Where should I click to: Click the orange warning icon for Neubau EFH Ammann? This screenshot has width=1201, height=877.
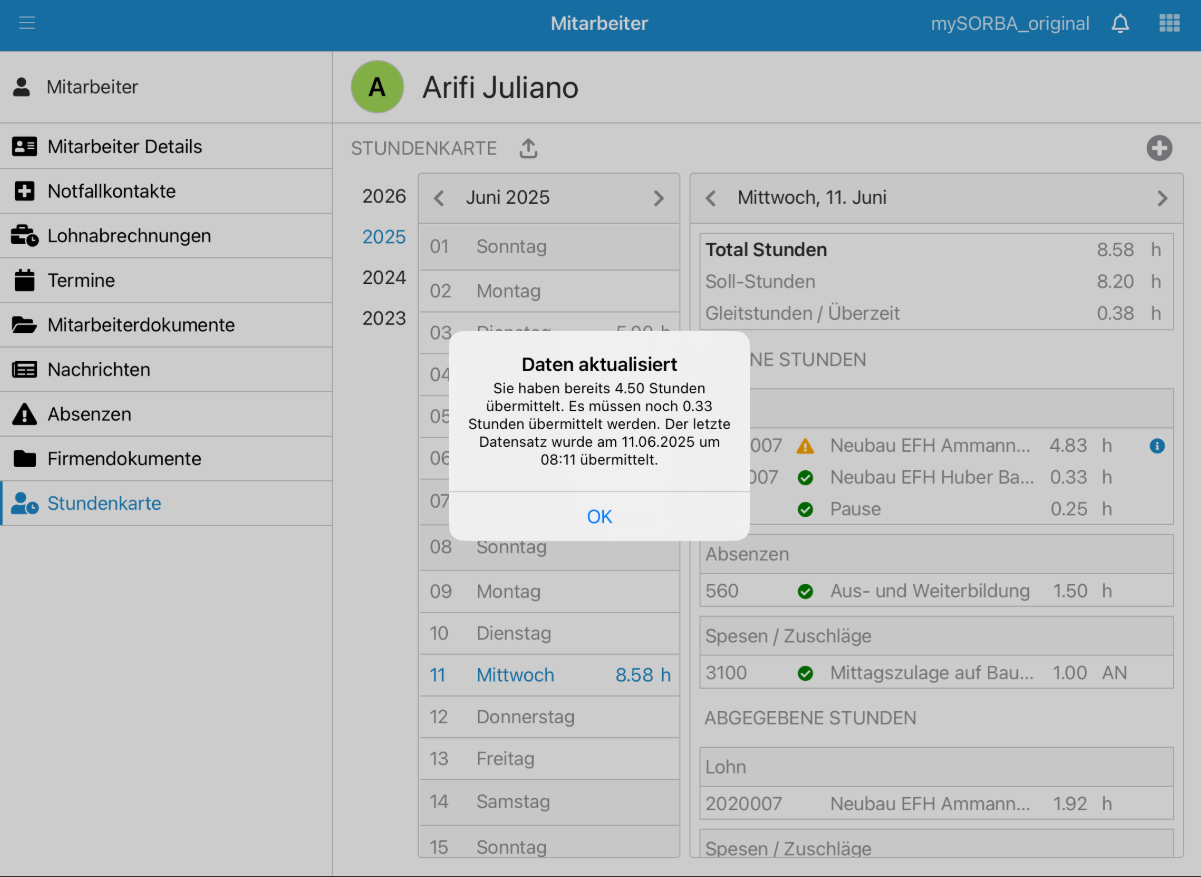(805, 446)
